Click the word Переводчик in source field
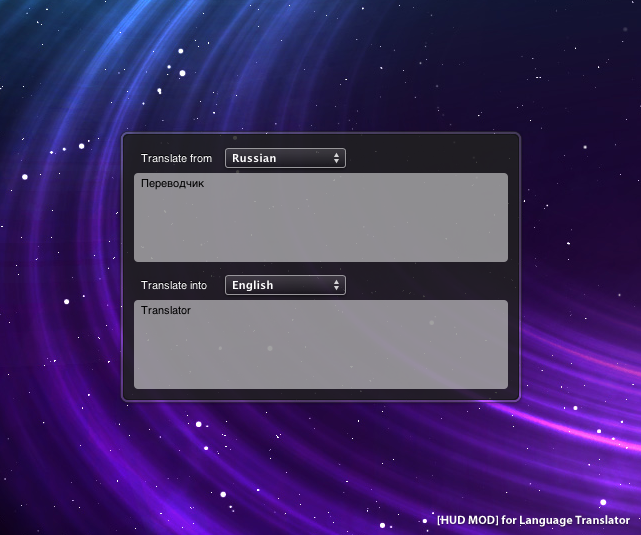This screenshot has height=535, width=641. coord(172,184)
